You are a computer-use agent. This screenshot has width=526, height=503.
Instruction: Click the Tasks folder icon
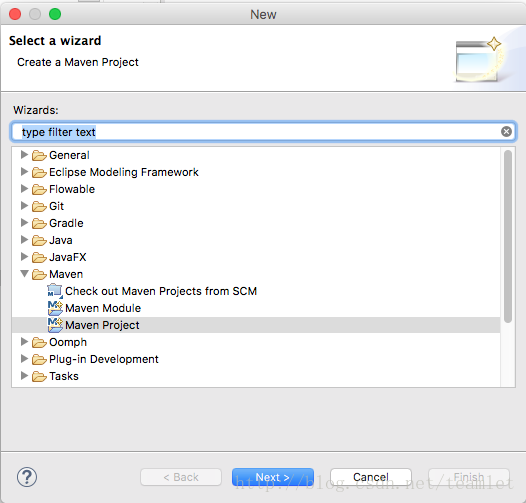(x=39, y=376)
